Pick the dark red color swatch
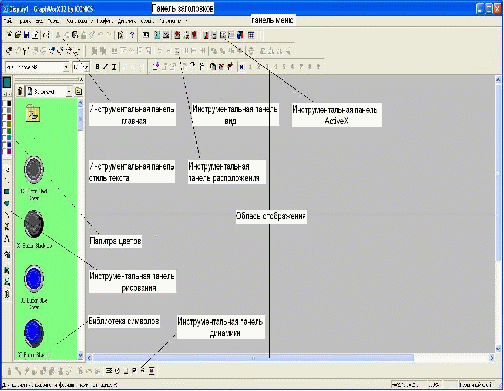504x391 pixels. point(9,117)
